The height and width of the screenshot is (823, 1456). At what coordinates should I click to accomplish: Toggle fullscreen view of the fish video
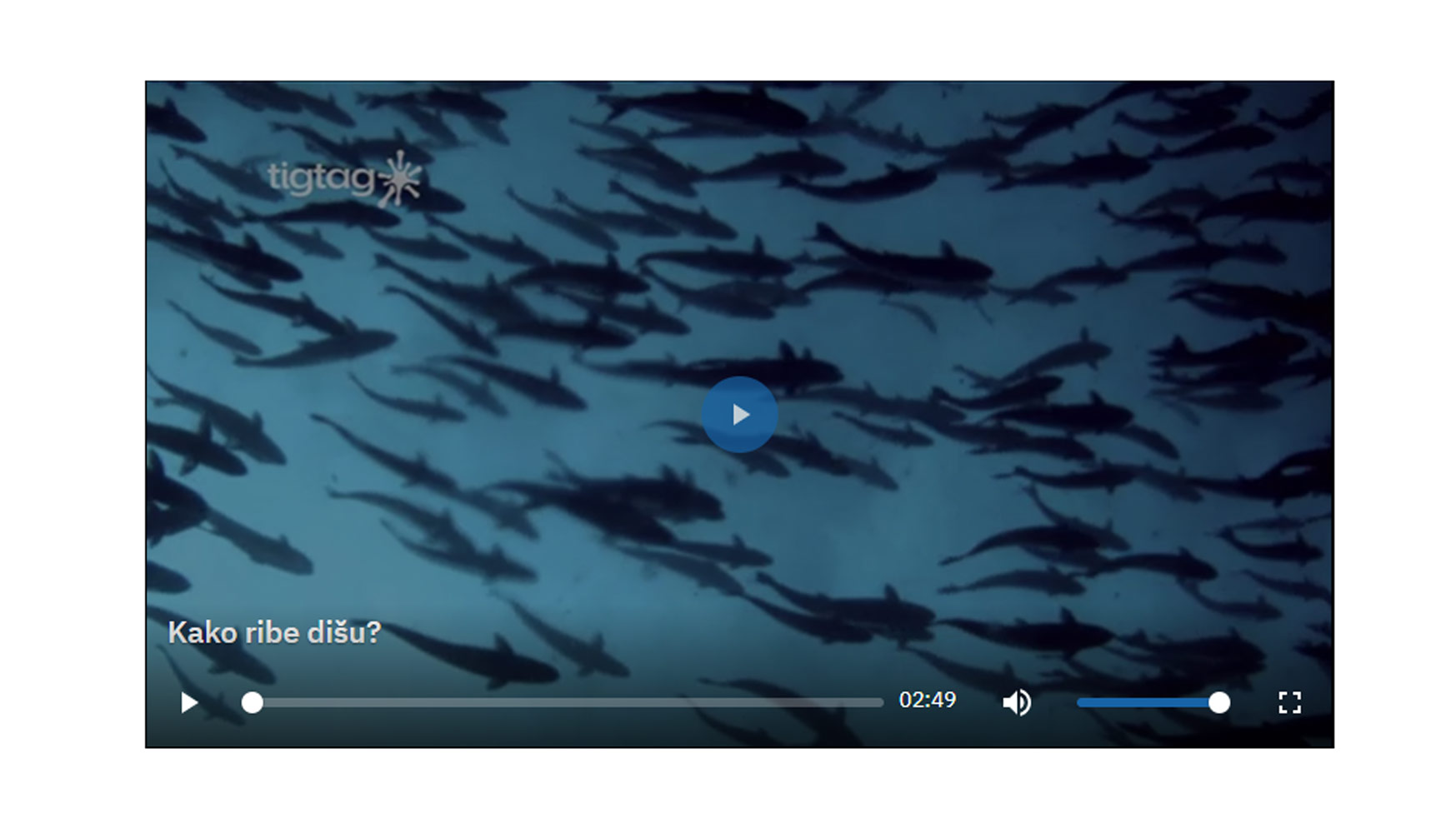coord(1289,703)
